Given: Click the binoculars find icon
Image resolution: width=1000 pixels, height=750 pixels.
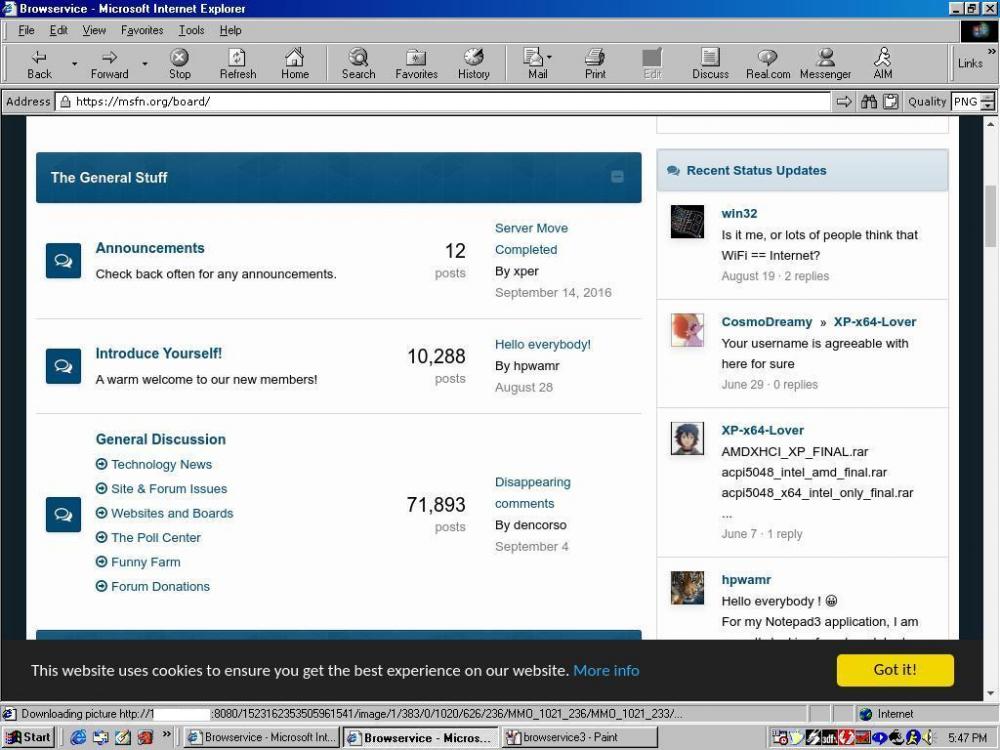Looking at the screenshot, I should point(869,101).
